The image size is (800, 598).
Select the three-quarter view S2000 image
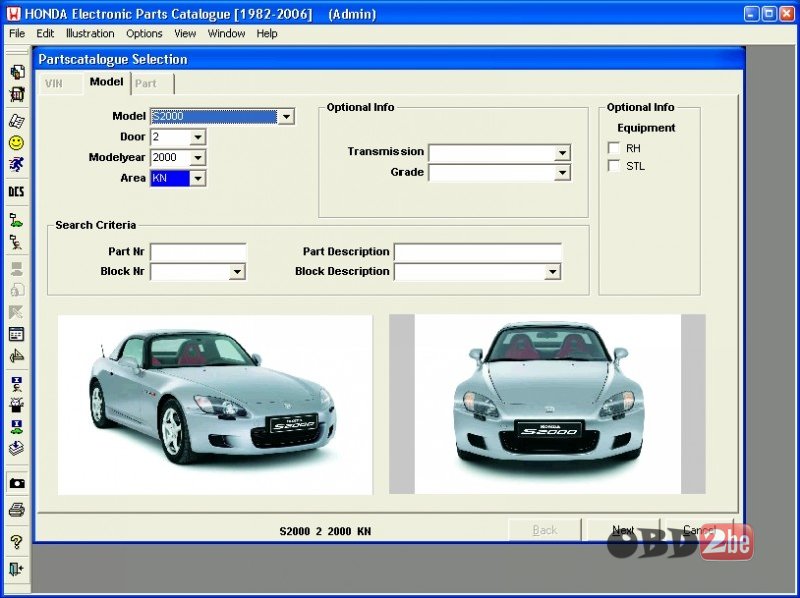(215, 405)
